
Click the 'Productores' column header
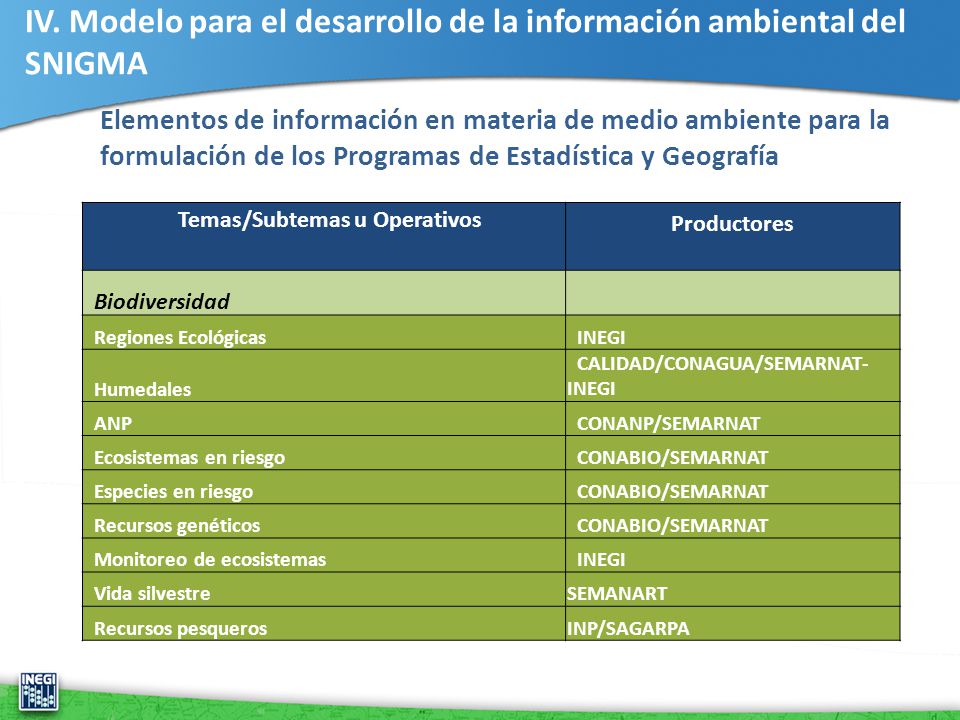point(733,236)
